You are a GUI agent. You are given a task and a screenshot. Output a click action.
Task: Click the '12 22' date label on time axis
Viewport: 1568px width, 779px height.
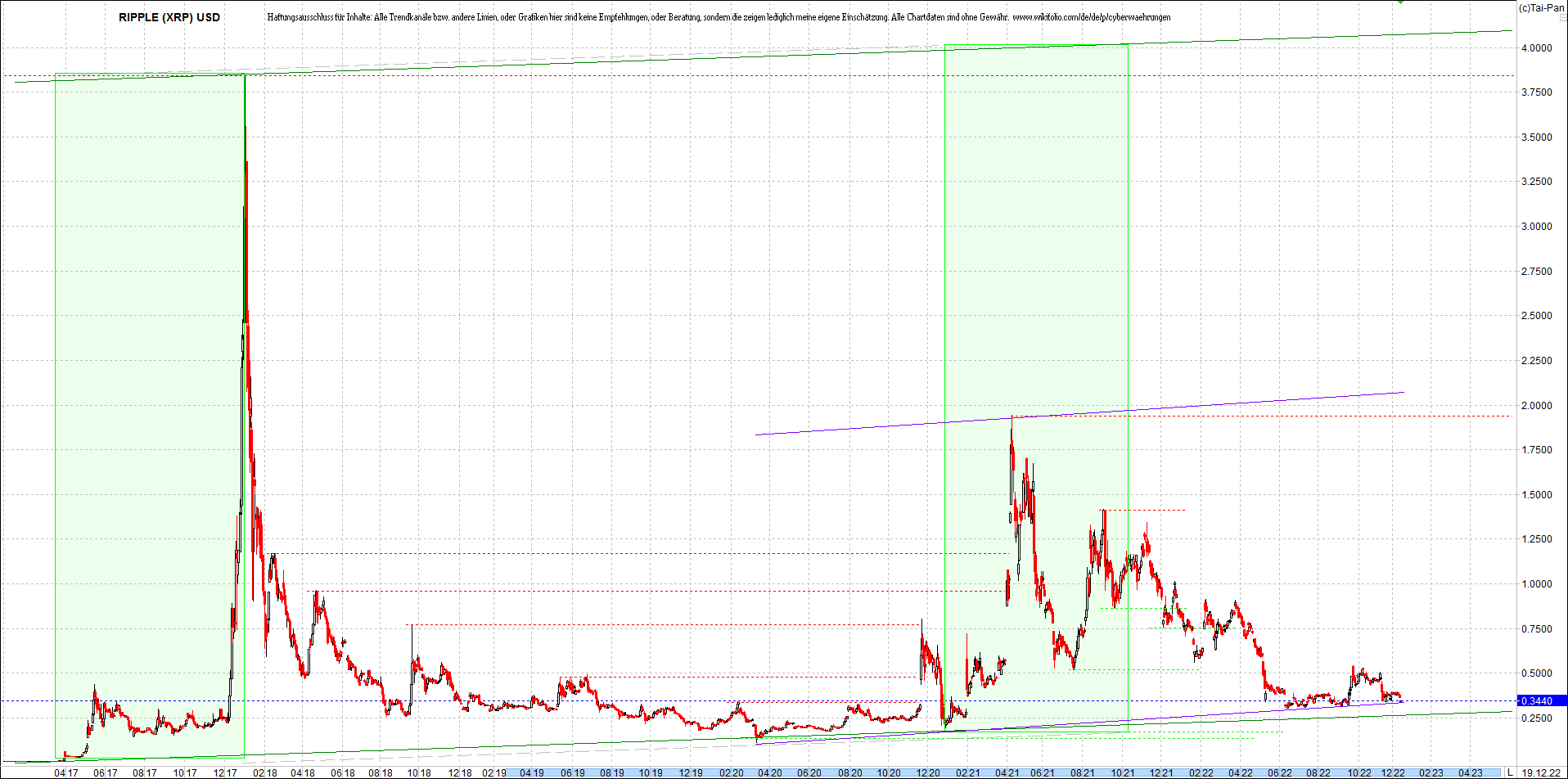point(1393,773)
